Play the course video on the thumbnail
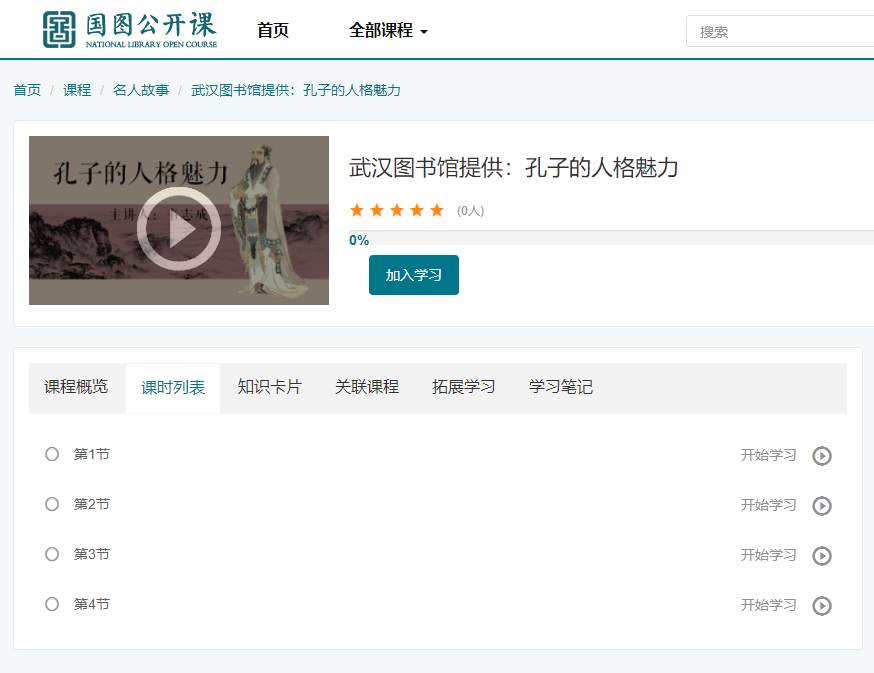Image resolution: width=874 pixels, height=673 pixels. (x=179, y=228)
